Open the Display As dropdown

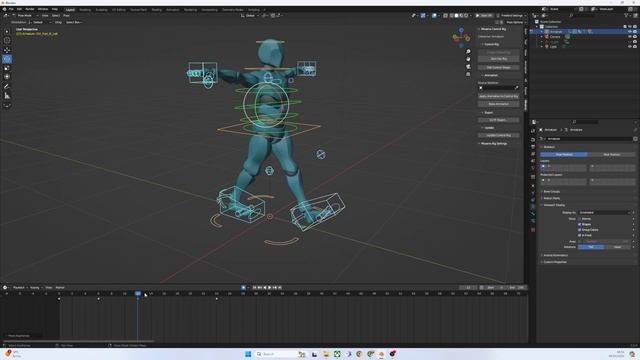[x=604, y=213]
